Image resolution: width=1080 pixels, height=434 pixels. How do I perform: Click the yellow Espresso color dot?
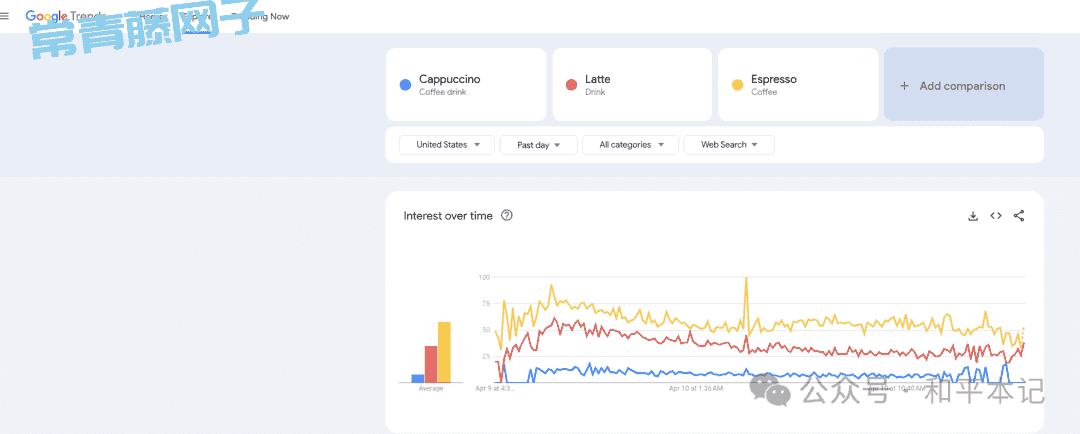coord(737,85)
